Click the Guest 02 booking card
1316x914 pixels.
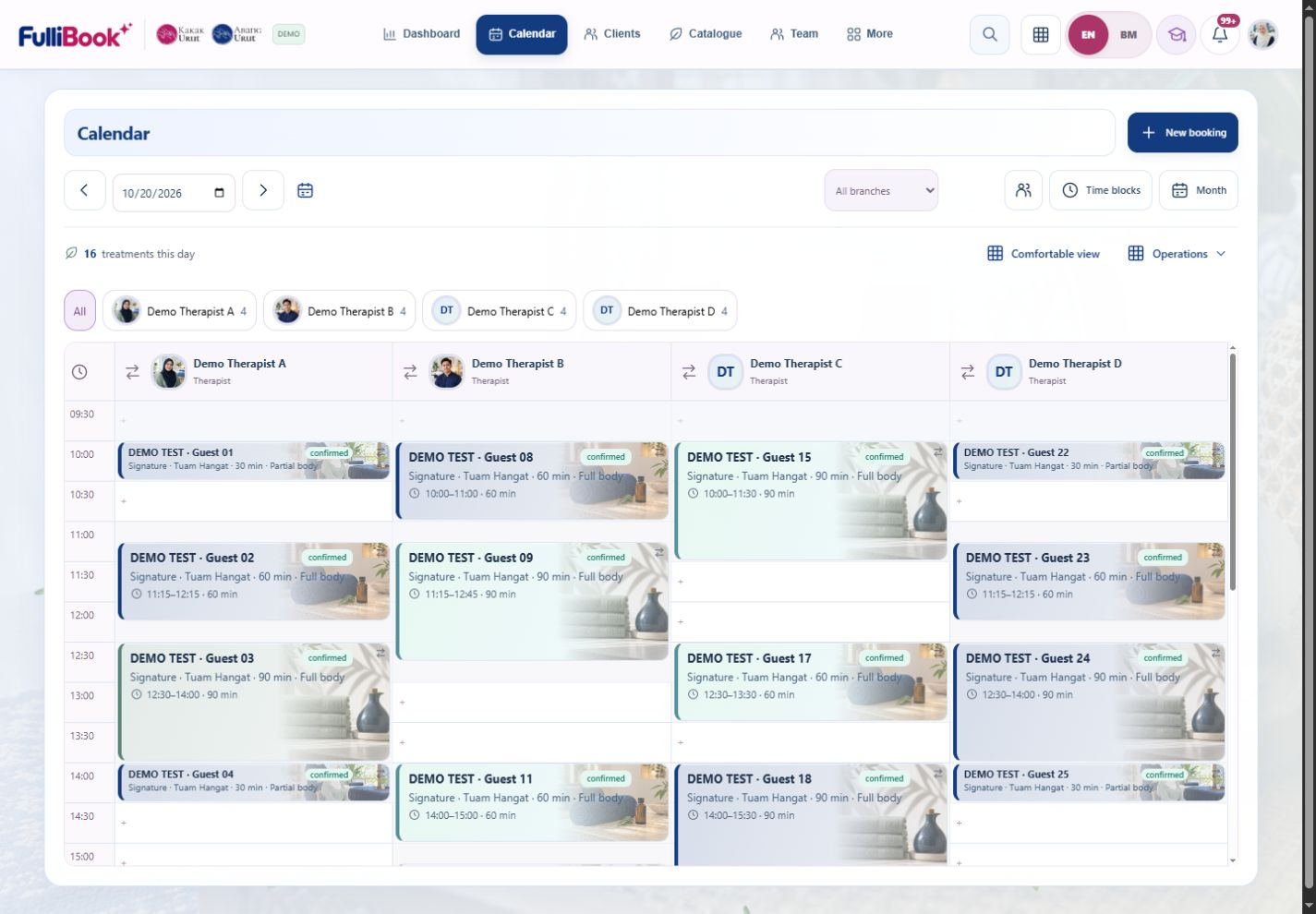point(254,581)
